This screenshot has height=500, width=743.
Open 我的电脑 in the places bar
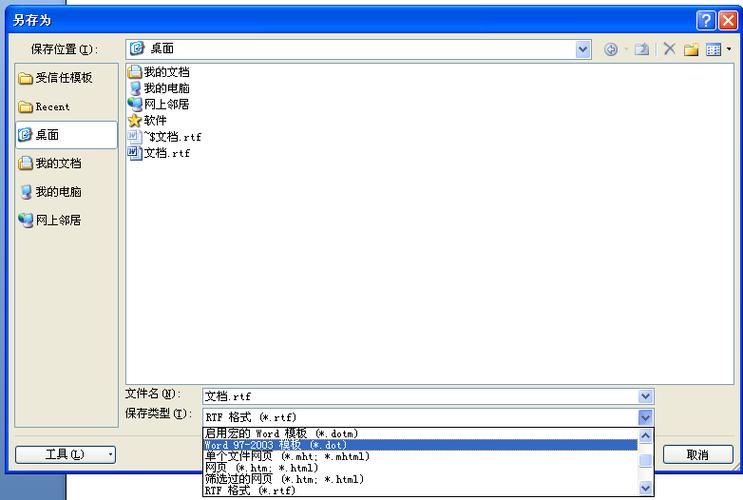pyautogui.click(x=66, y=192)
